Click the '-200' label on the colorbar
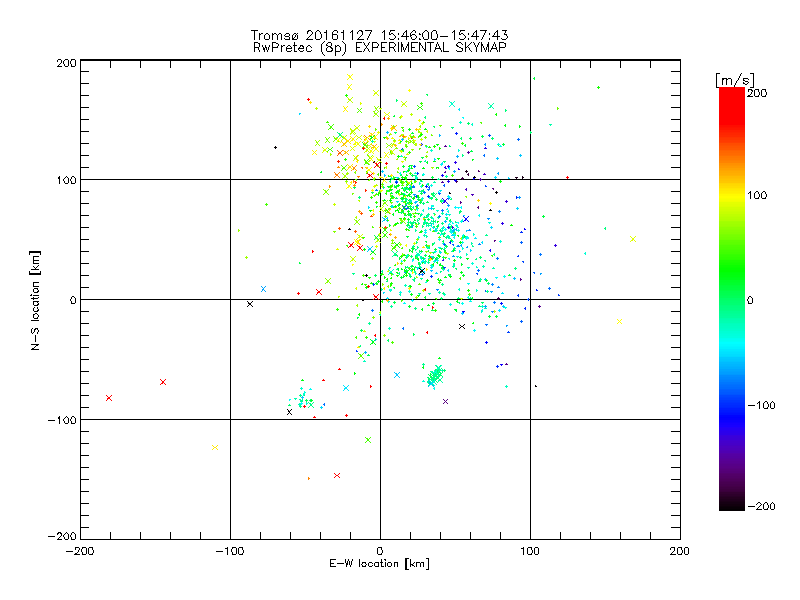This screenshot has width=800, height=600. click(761, 506)
